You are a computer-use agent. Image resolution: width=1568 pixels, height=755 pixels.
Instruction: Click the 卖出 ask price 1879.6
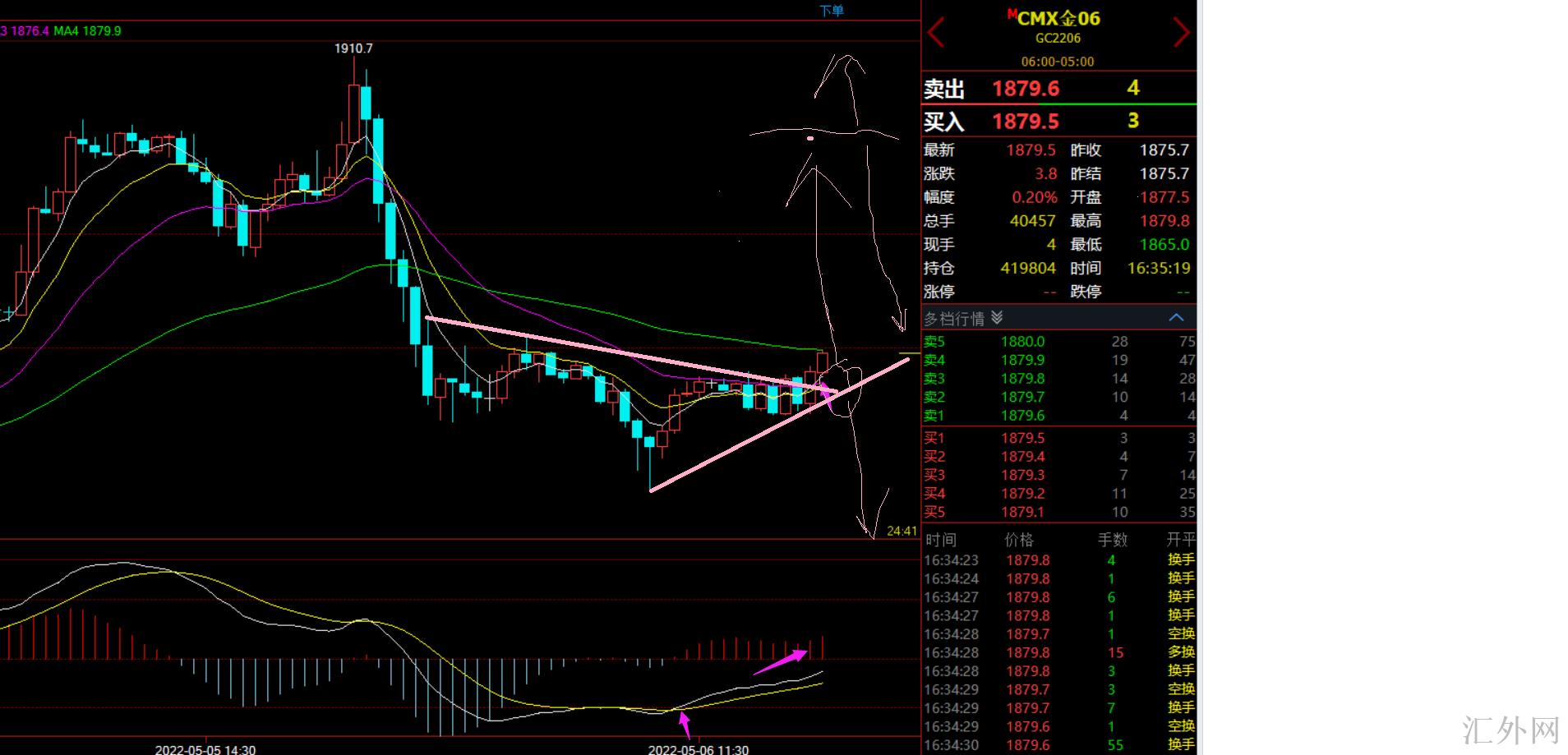click(x=1026, y=89)
